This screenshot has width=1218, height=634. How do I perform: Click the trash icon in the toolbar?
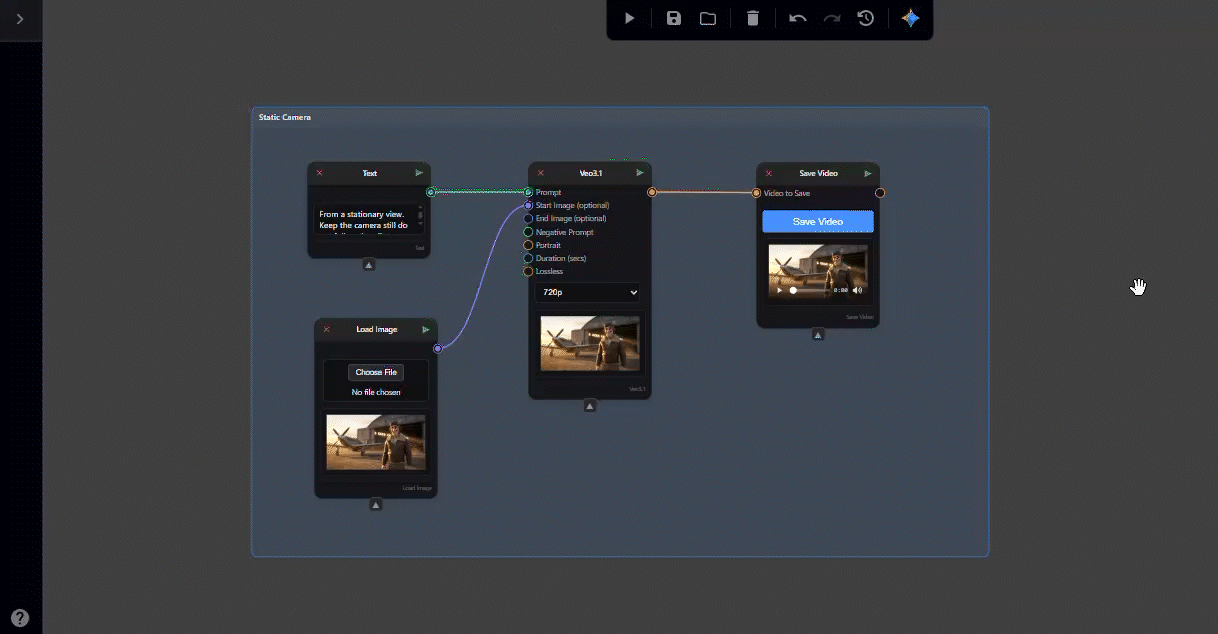(x=753, y=18)
